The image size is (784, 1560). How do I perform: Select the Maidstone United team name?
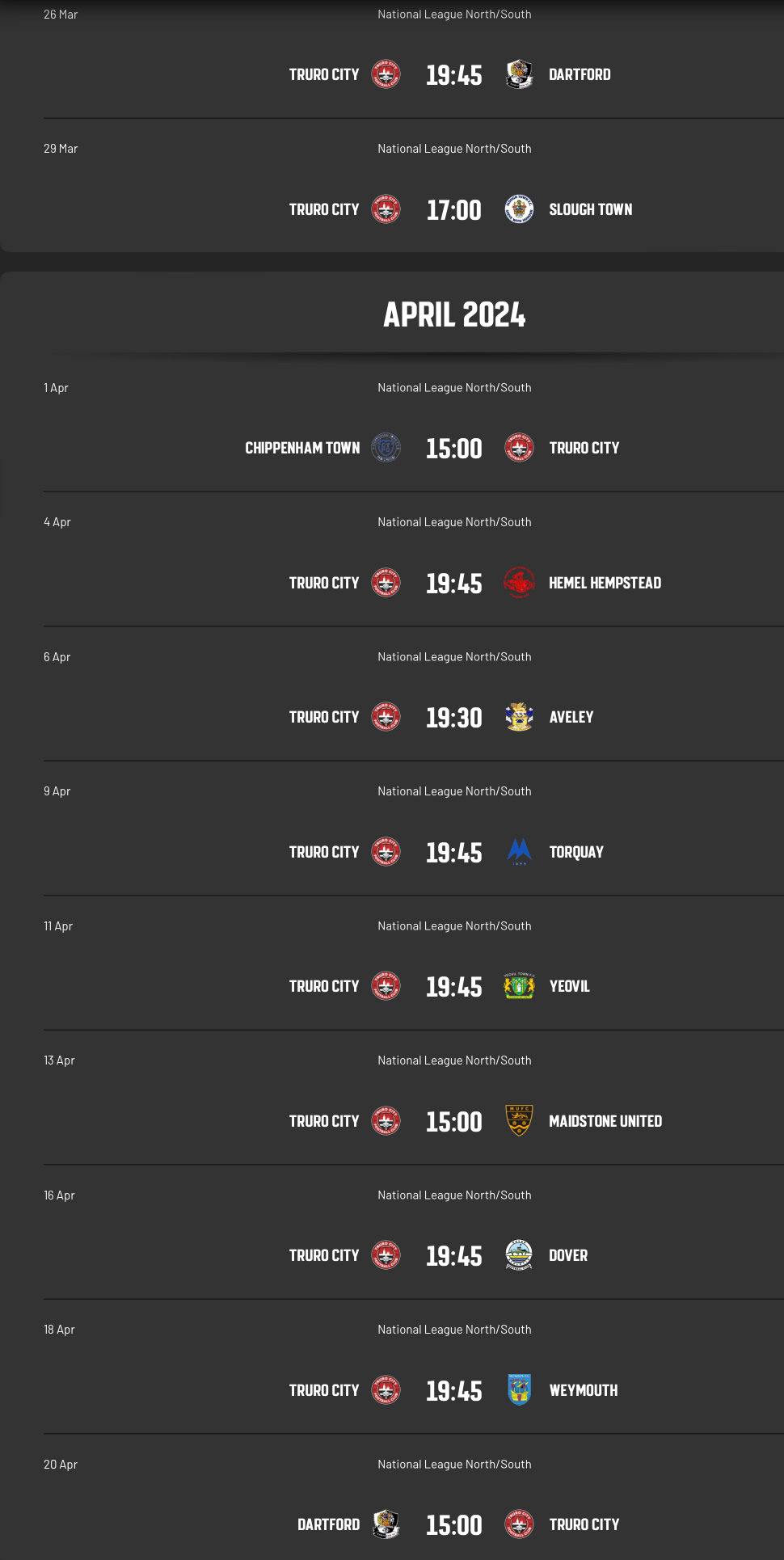(x=605, y=1121)
